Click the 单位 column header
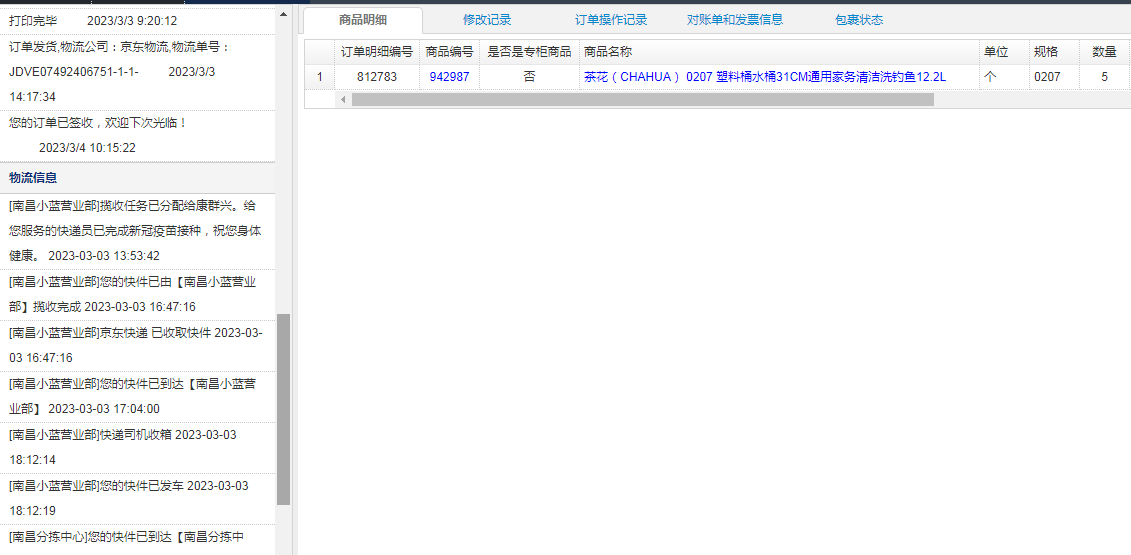1131x555 pixels. coord(1003,52)
